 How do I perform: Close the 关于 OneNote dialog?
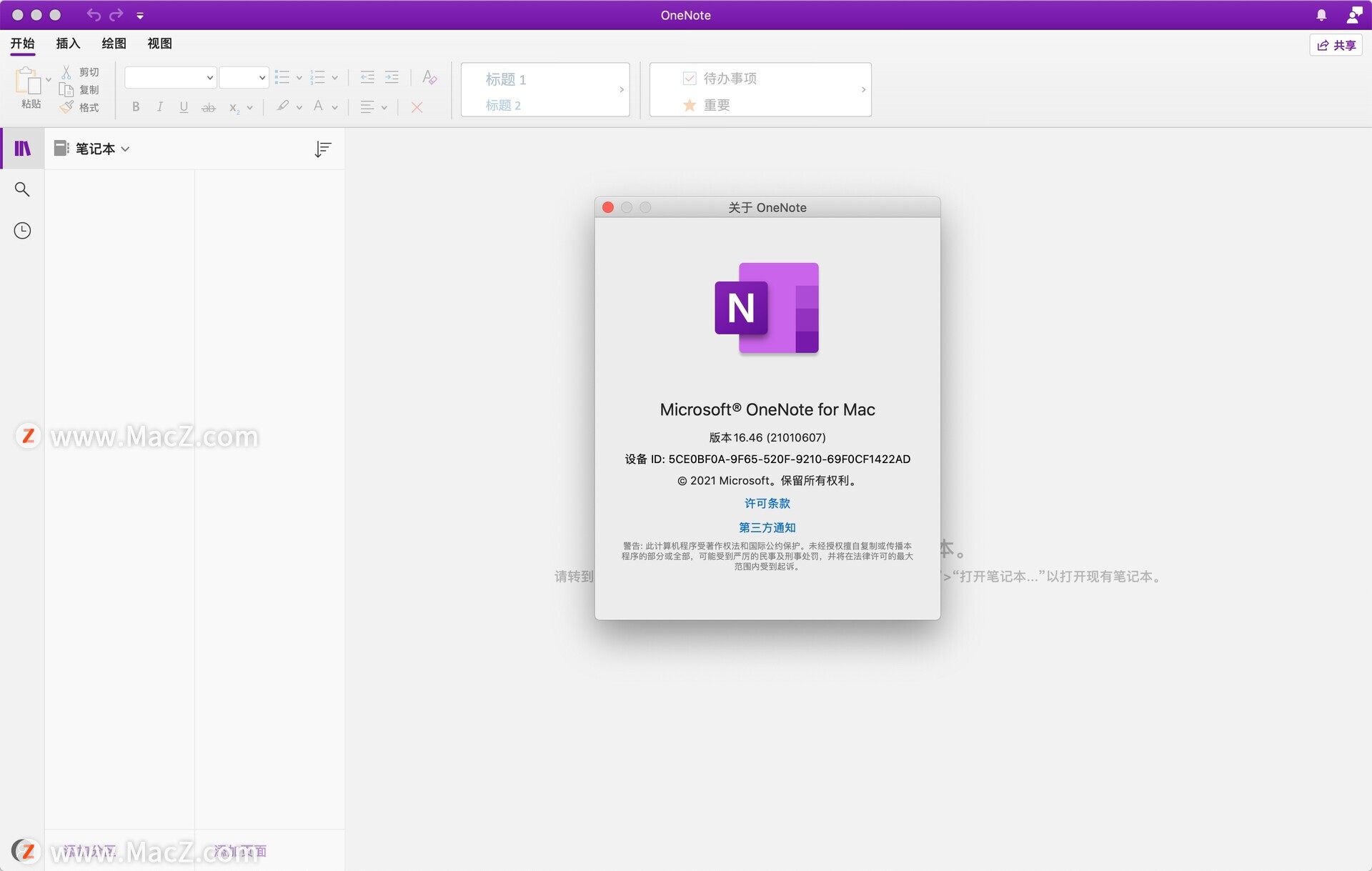(608, 207)
